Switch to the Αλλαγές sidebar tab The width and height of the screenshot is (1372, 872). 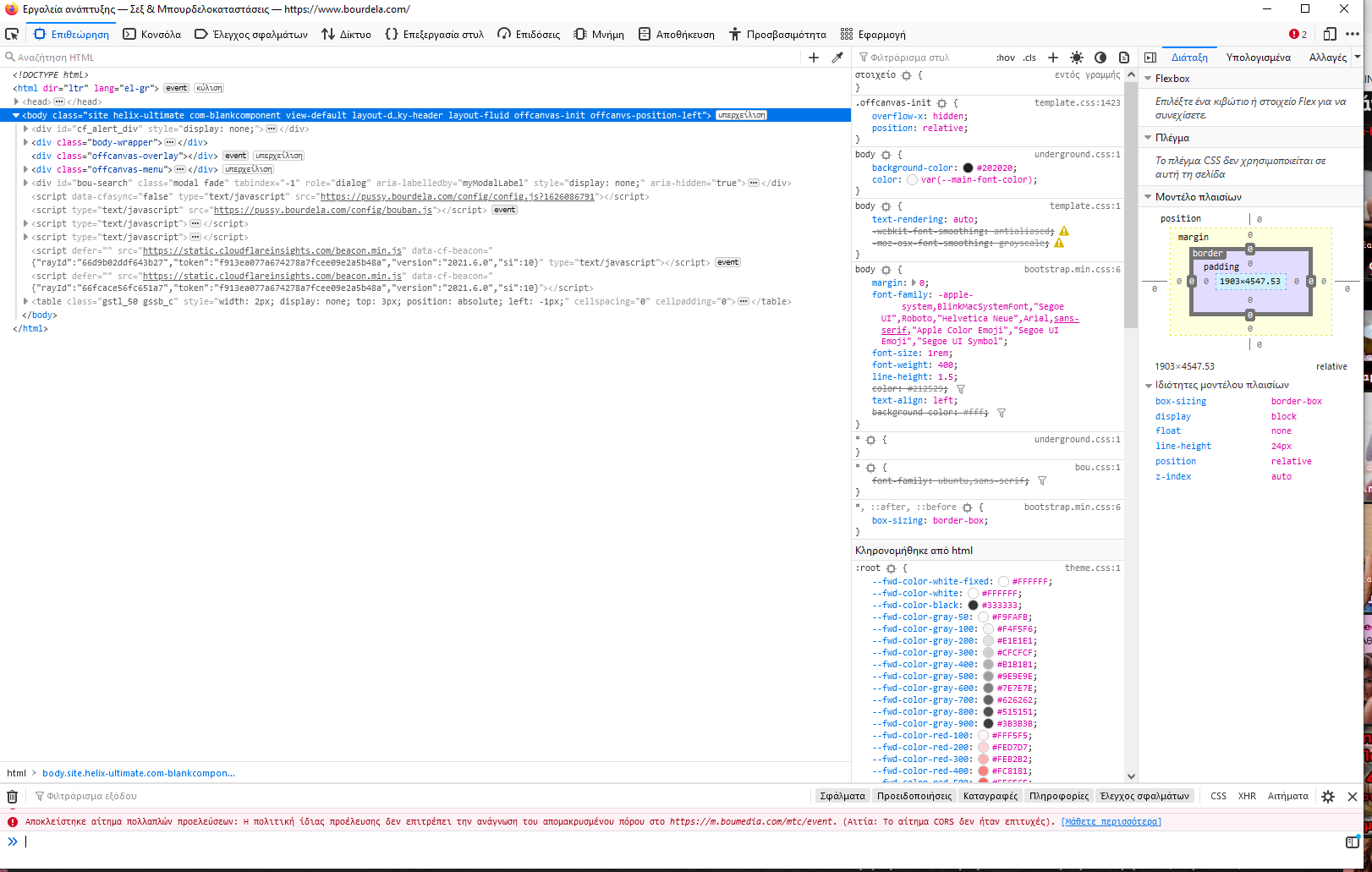(1328, 58)
